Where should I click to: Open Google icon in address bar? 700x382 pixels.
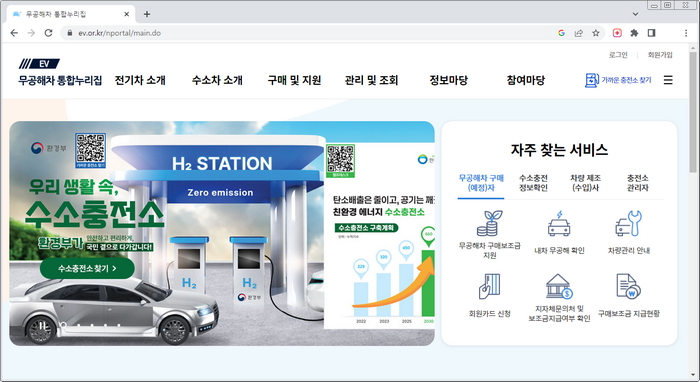561,33
